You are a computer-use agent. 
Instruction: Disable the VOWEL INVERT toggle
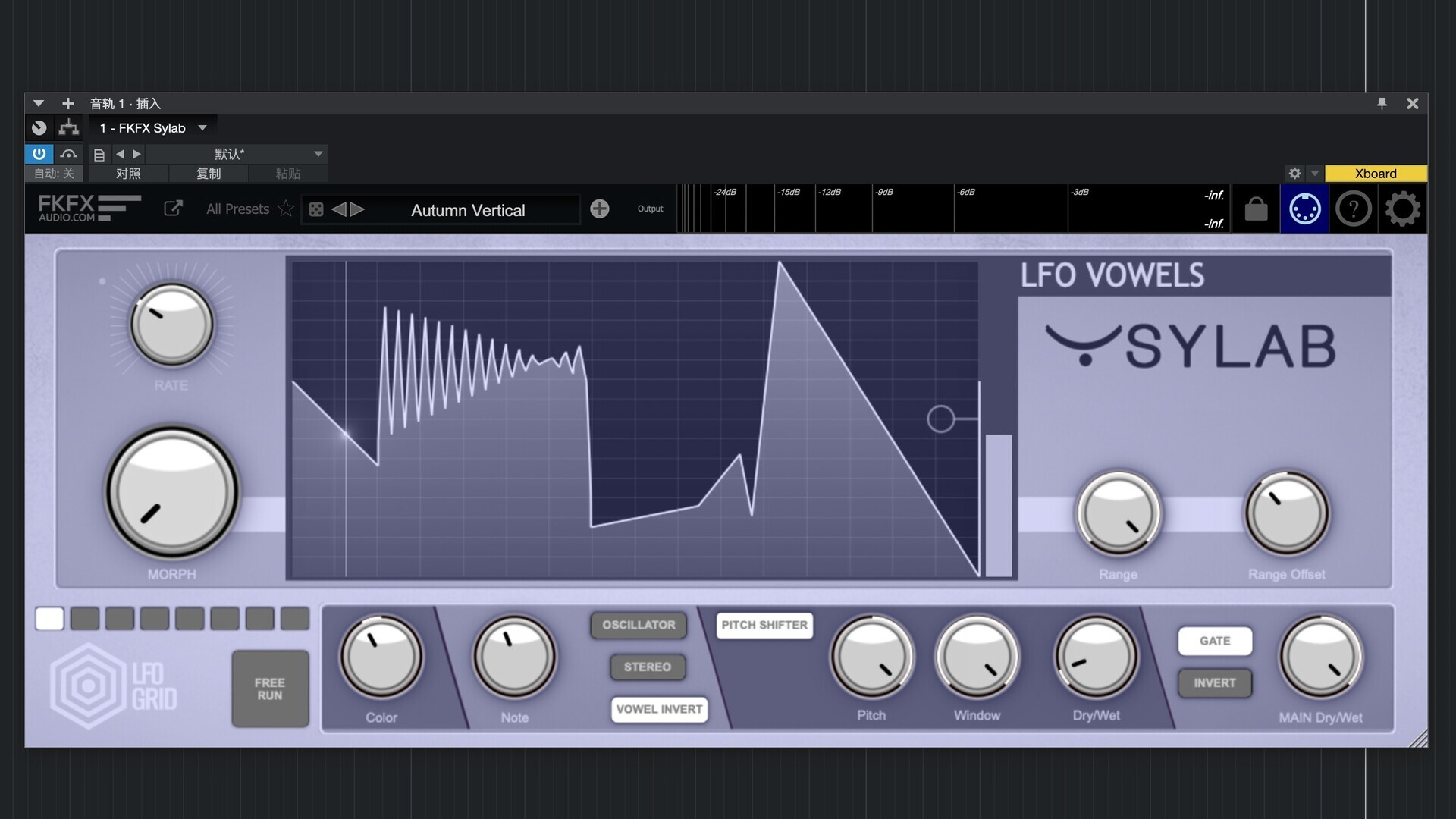coord(659,709)
